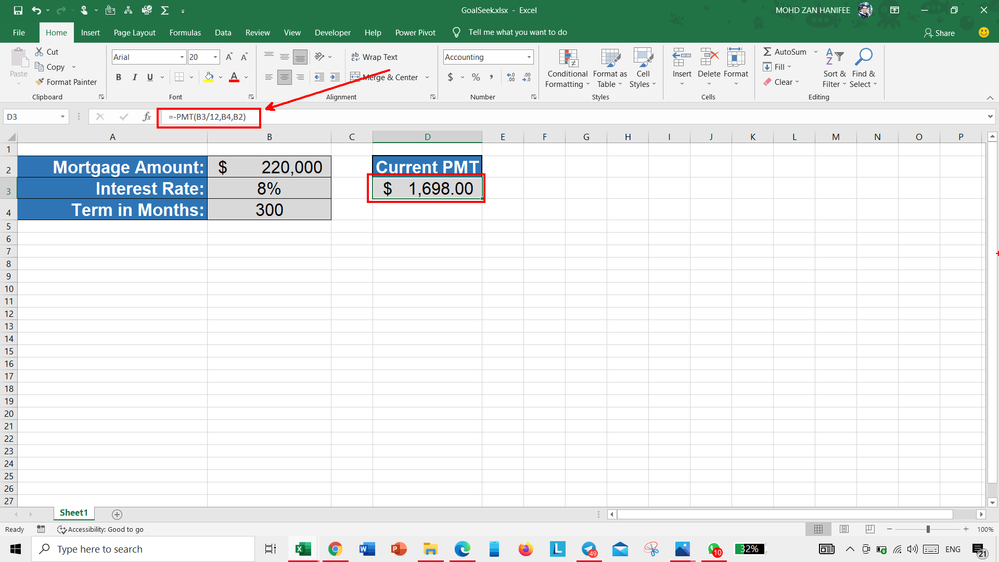999x562 pixels.
Task: Toggle Underline formatting
Action: (150, 77)
